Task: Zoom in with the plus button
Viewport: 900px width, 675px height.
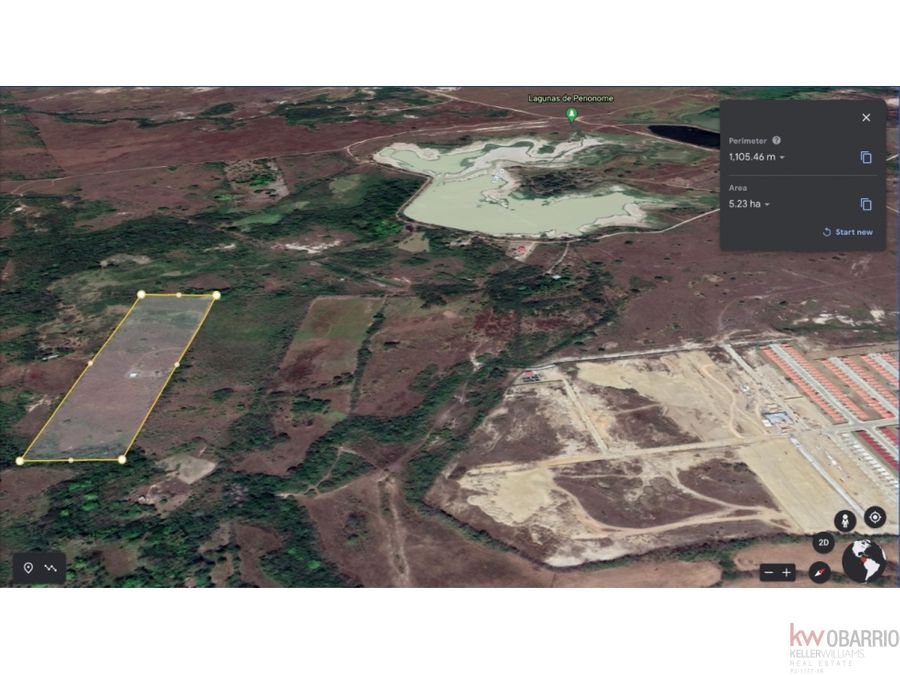Action: pyautogui.click(x=786, y=572)
